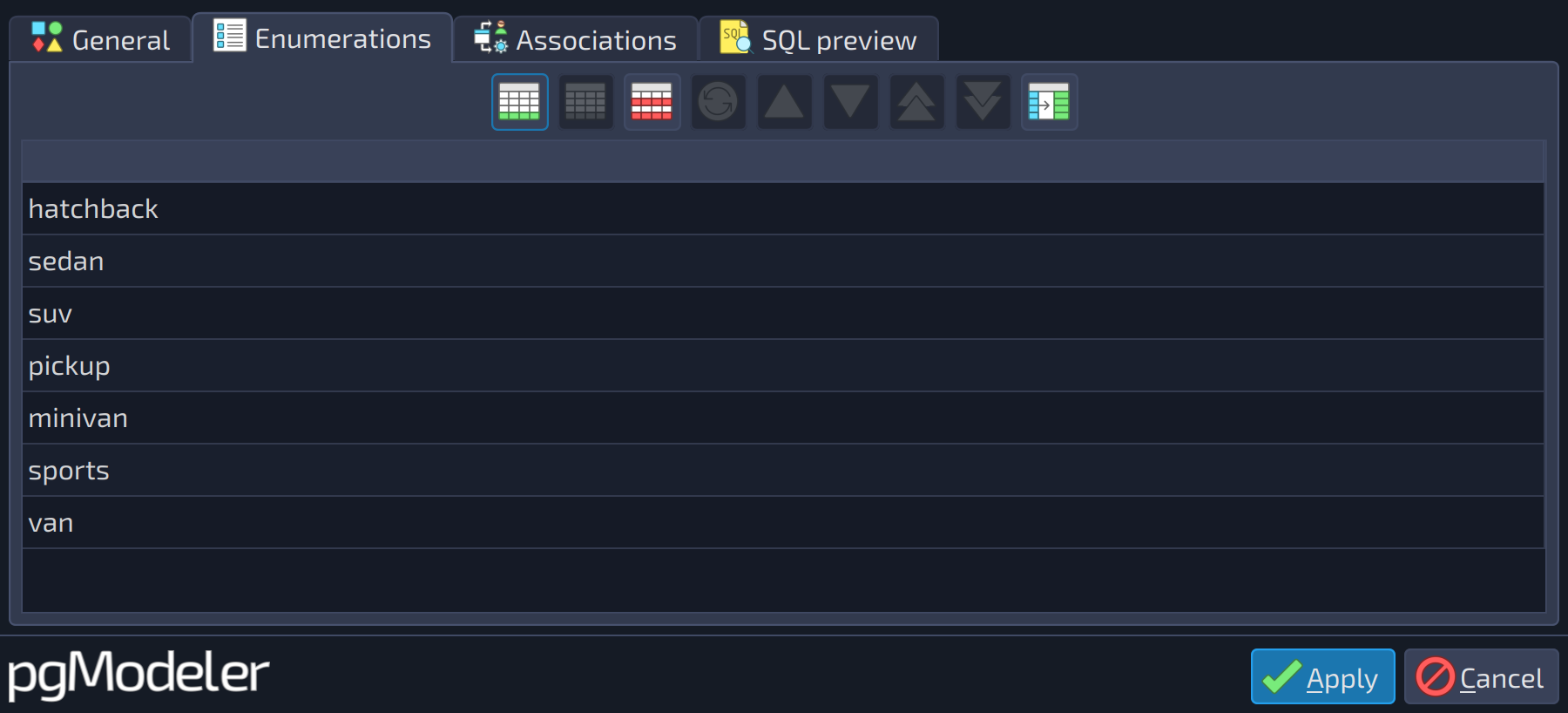Select the minivan enumeration row

783,418
